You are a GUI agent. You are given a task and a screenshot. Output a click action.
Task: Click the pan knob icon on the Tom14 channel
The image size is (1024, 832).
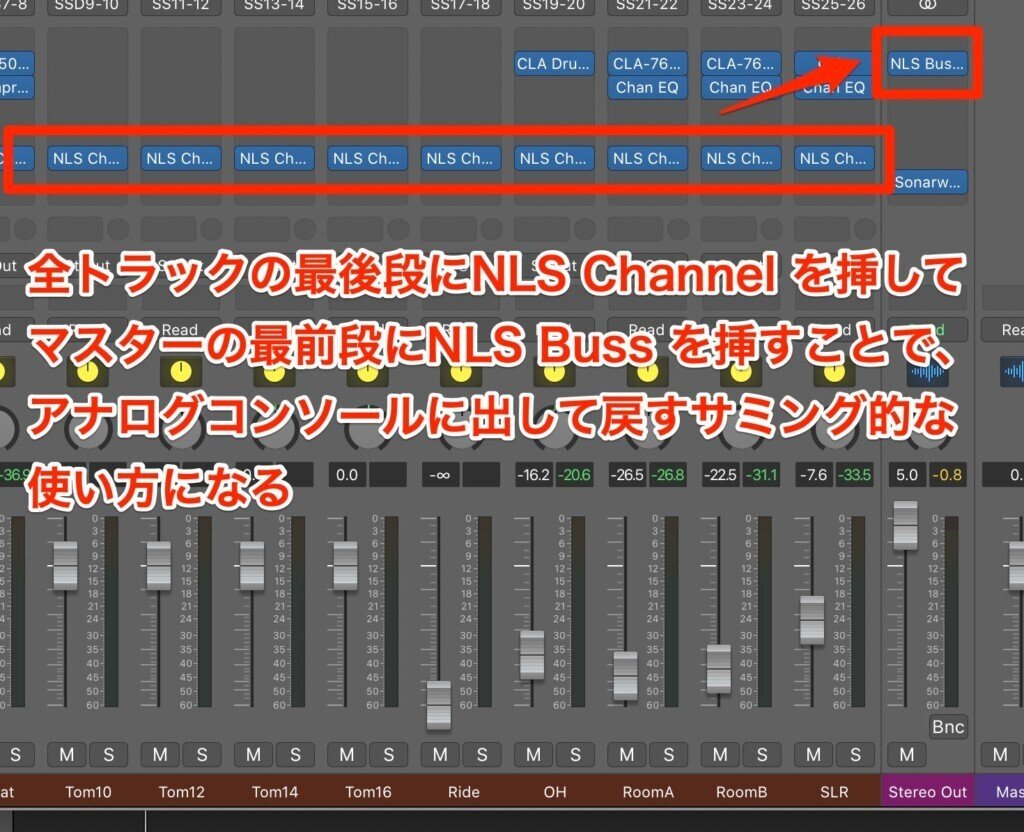tap(274, 373)
